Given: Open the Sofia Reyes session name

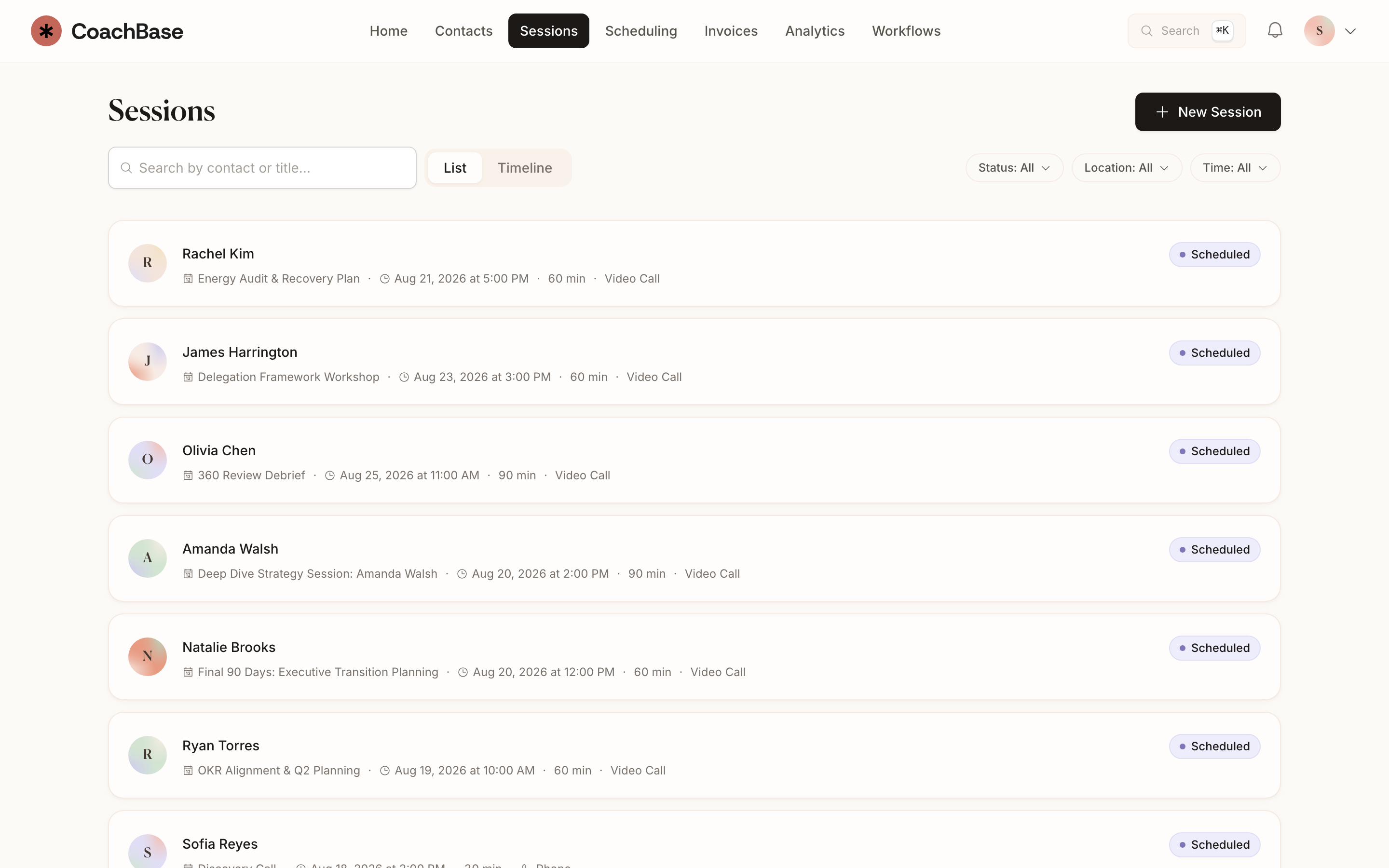Looking at the screenshot, I should point(220,844).
